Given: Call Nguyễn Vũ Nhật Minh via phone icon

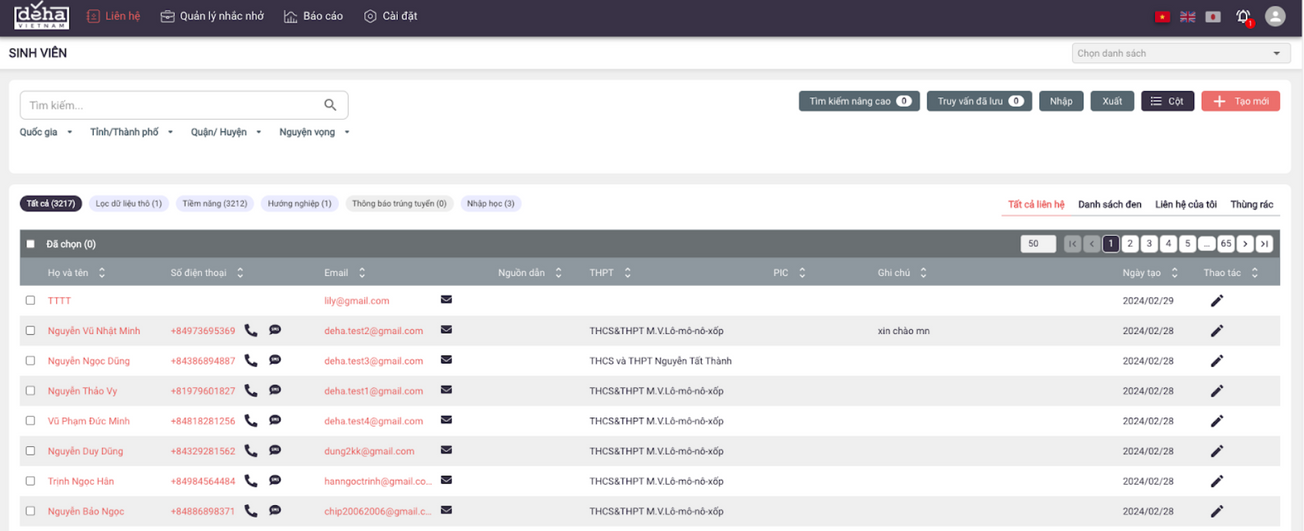Looking at the screenshot, I should pyautogui.click(x=251, y=331).
